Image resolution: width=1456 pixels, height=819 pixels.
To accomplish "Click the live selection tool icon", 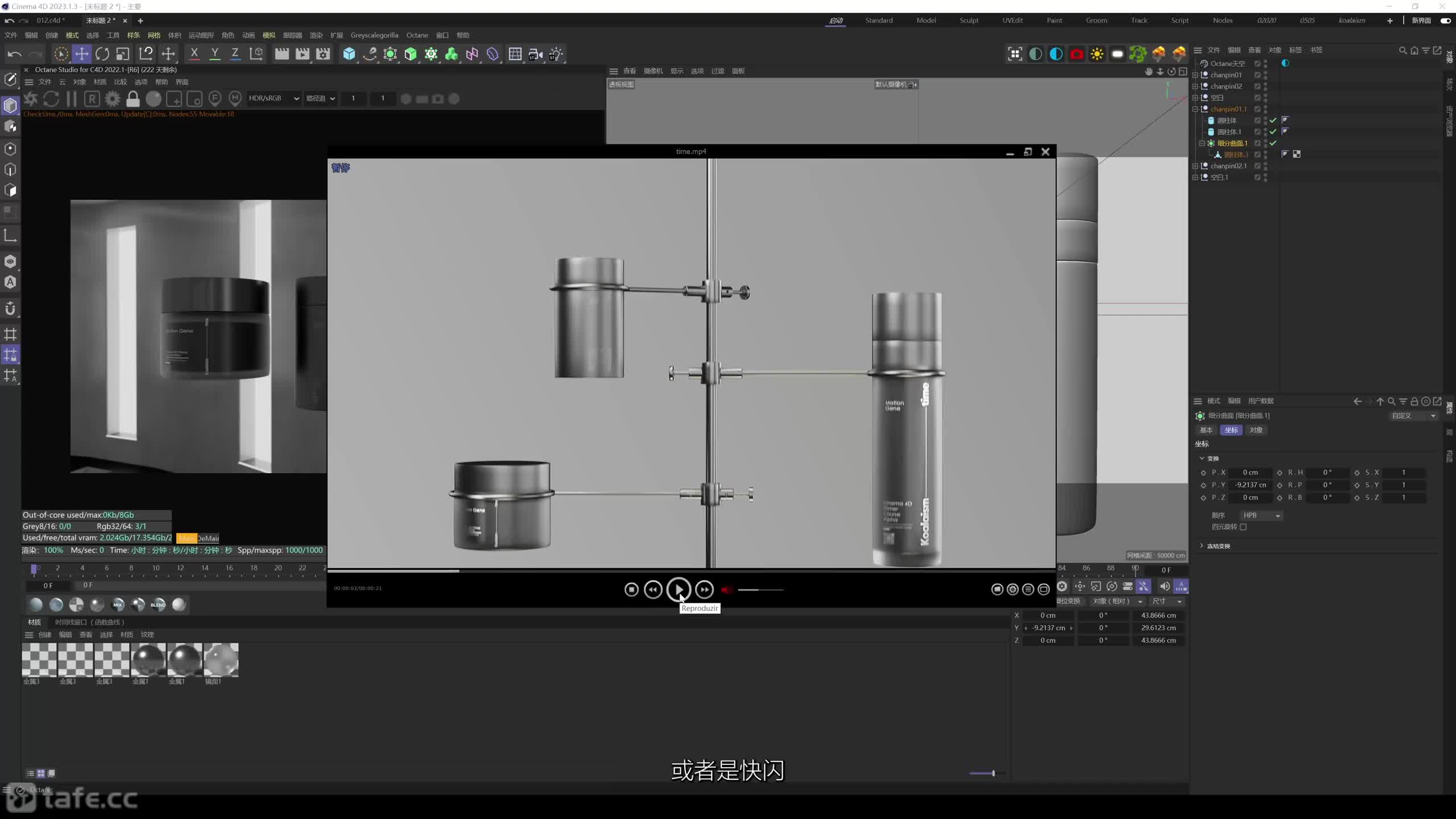I will point(61,54).
